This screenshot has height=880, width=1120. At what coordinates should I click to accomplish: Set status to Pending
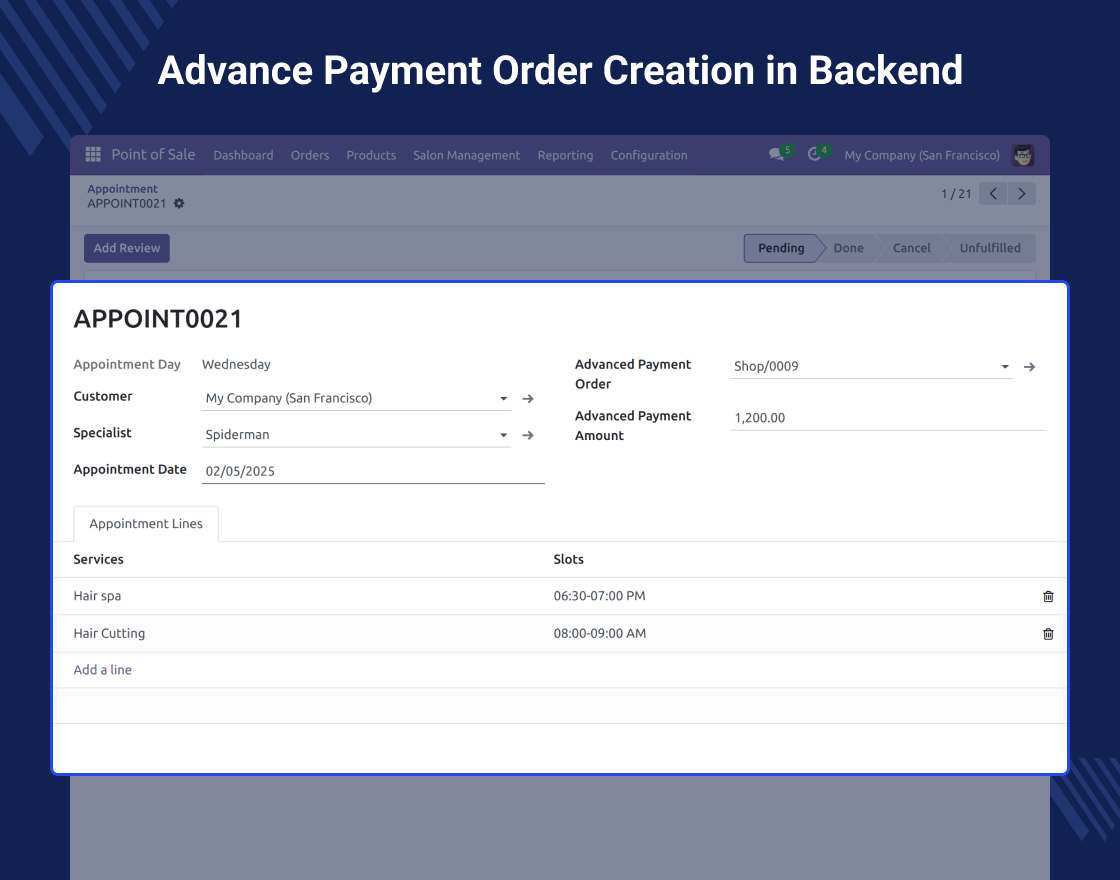[780, 248]
